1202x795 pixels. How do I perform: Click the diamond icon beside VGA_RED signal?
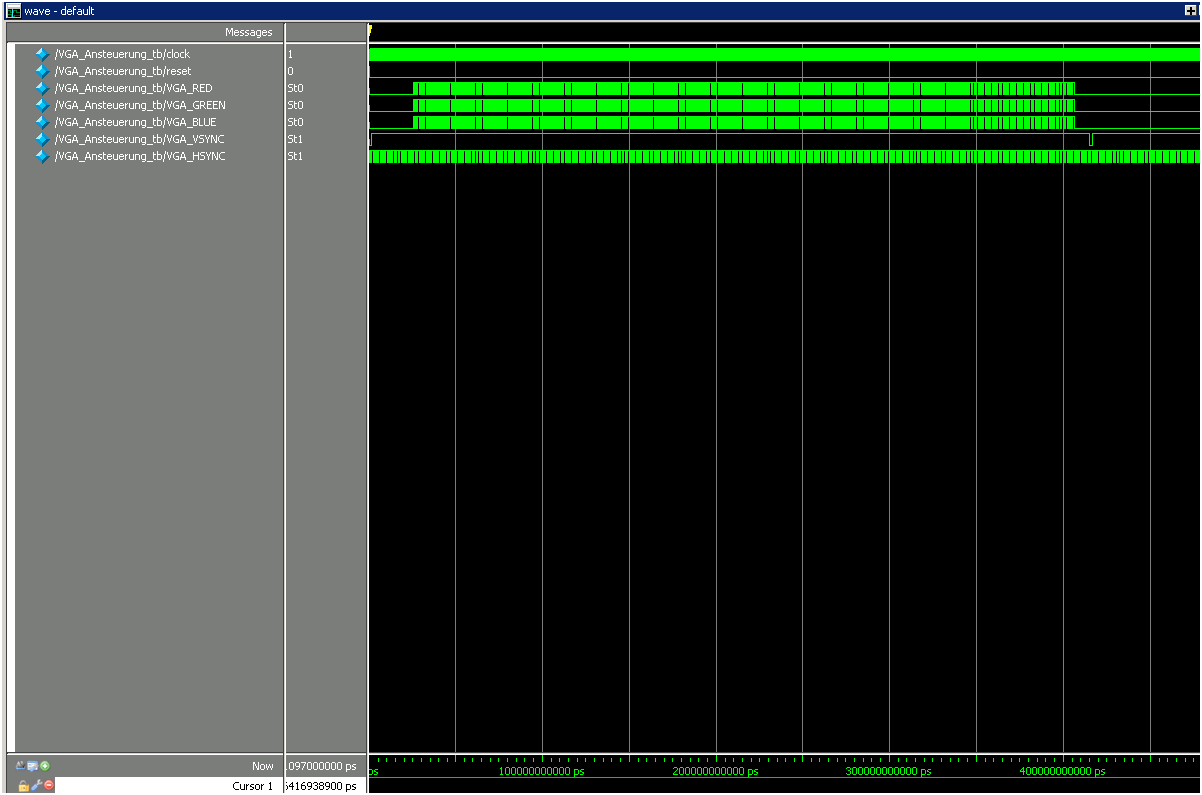coord(42,88)
